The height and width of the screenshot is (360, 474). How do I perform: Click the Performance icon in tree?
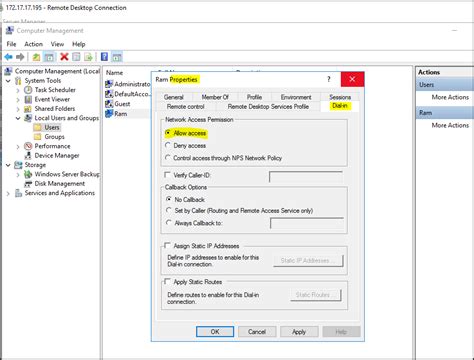point(28,146)
